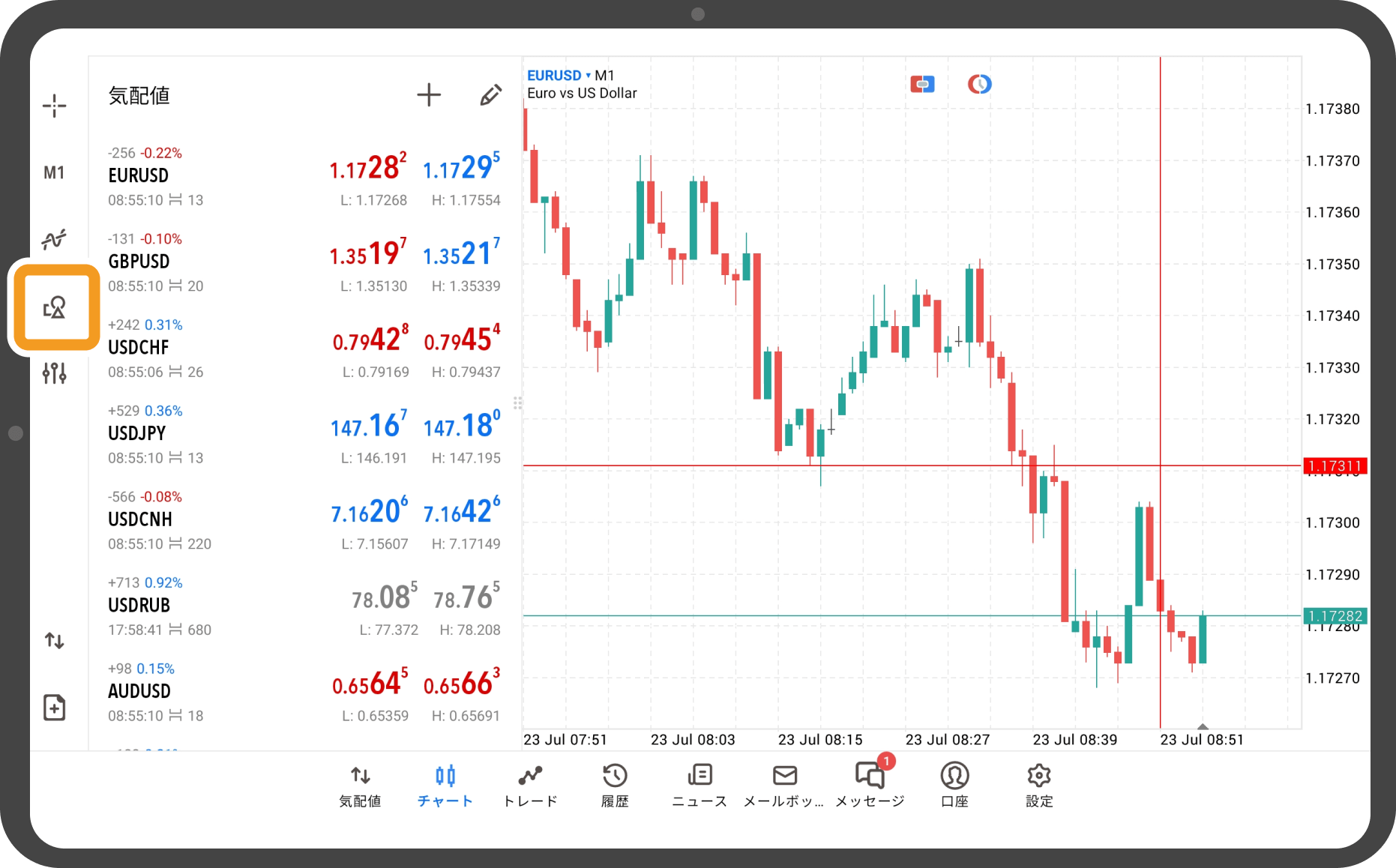1396x868 pixels.
Task: Open the objects shapes tool
Action: point(55,307)
